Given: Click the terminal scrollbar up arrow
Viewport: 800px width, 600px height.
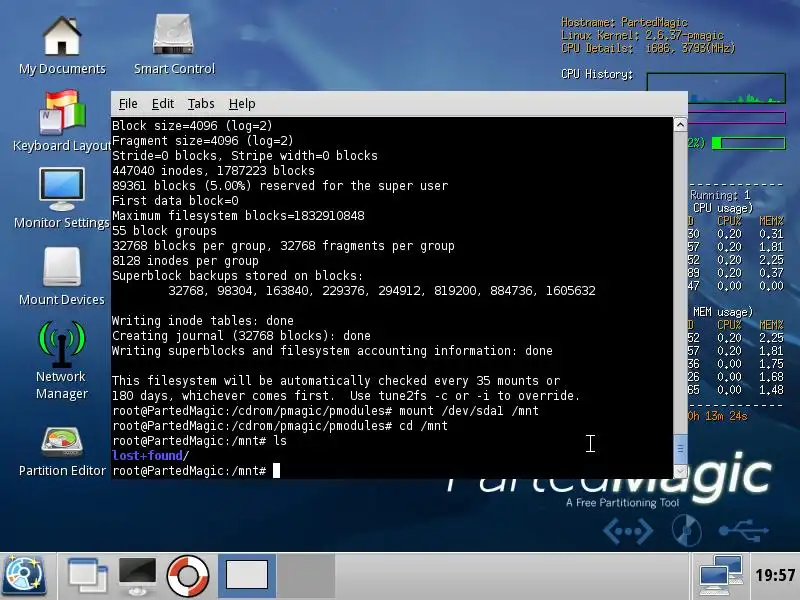Looking at the screenshot, I should pyautogui.click(x=680, y=124).
